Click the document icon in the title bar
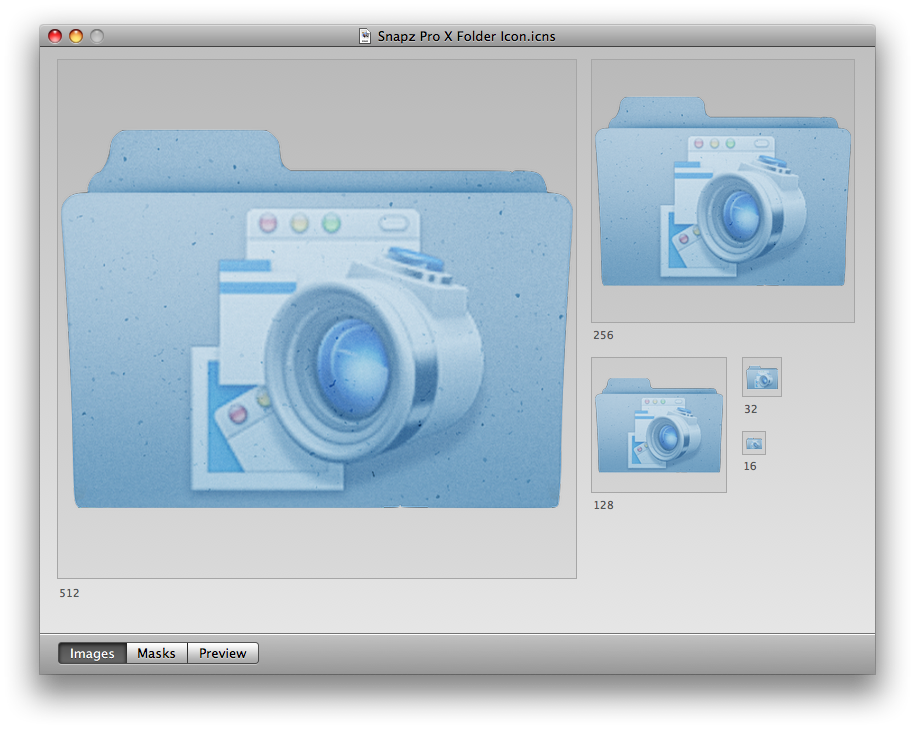 pyautogui.click(x=364, y=35)
